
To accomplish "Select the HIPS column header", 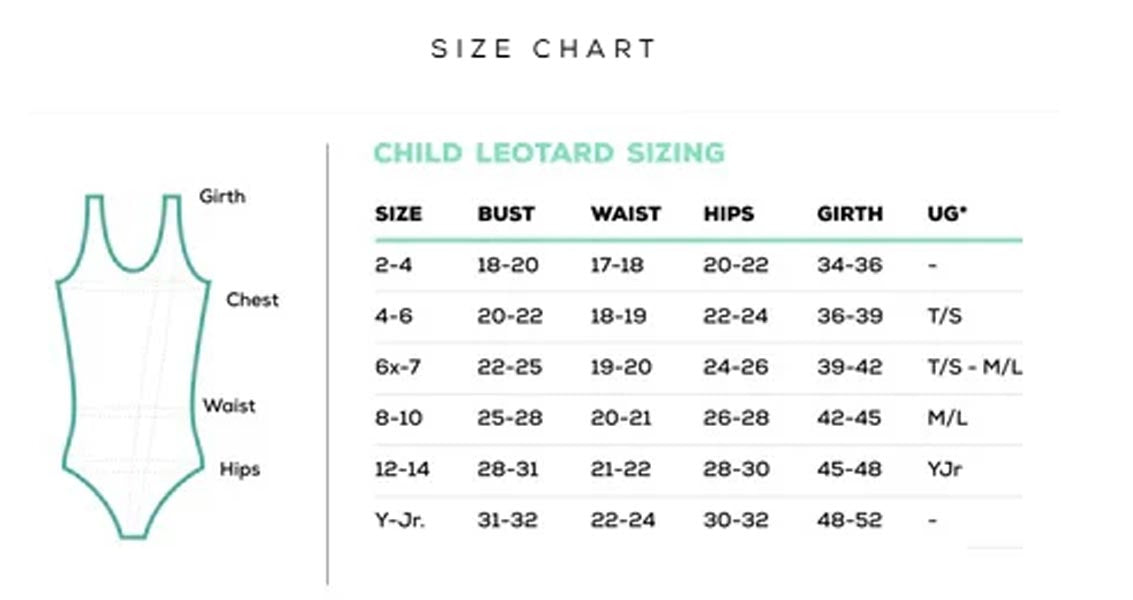I will coord(729,214).
